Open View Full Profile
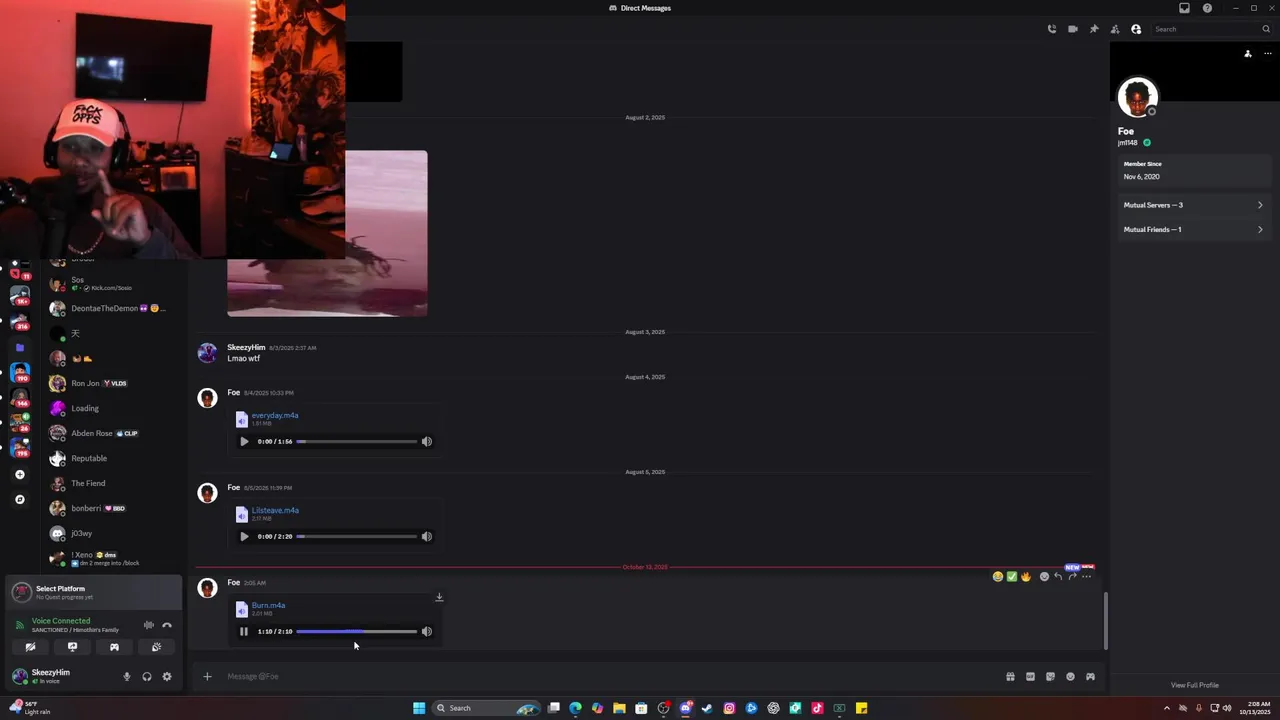This screenshot has width=1280, height=720. pyautogui.click(x=1194, y=685)
